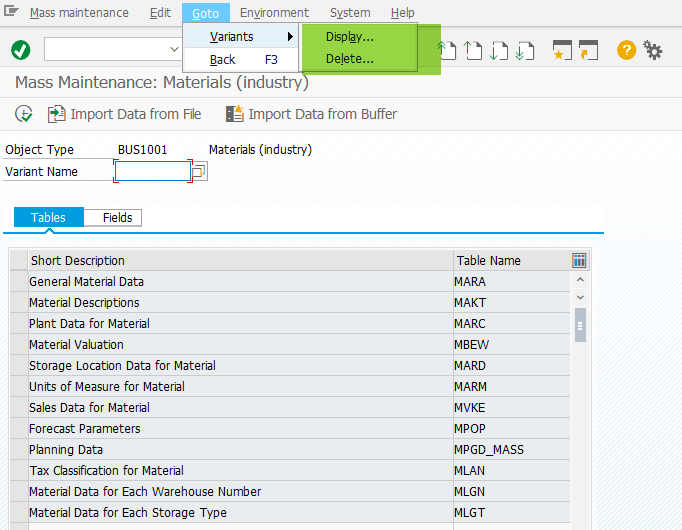
Task: Select the Plant Data for Material row
Action: click(18, 324)
